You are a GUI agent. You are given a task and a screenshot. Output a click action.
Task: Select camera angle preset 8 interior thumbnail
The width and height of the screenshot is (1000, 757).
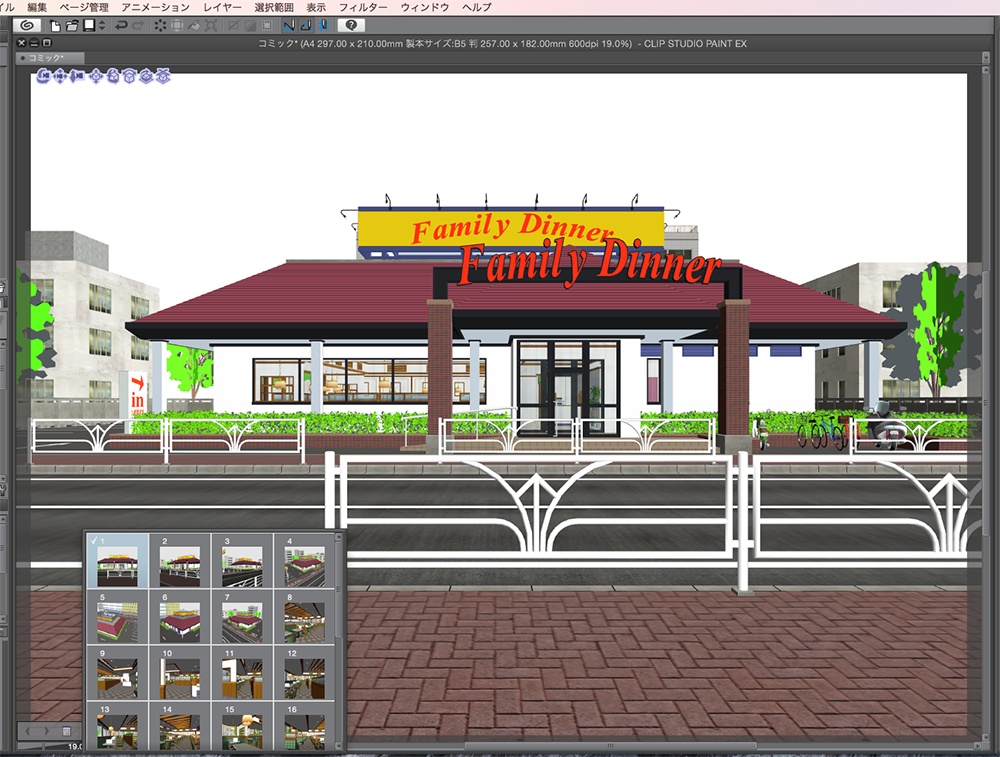304,617
